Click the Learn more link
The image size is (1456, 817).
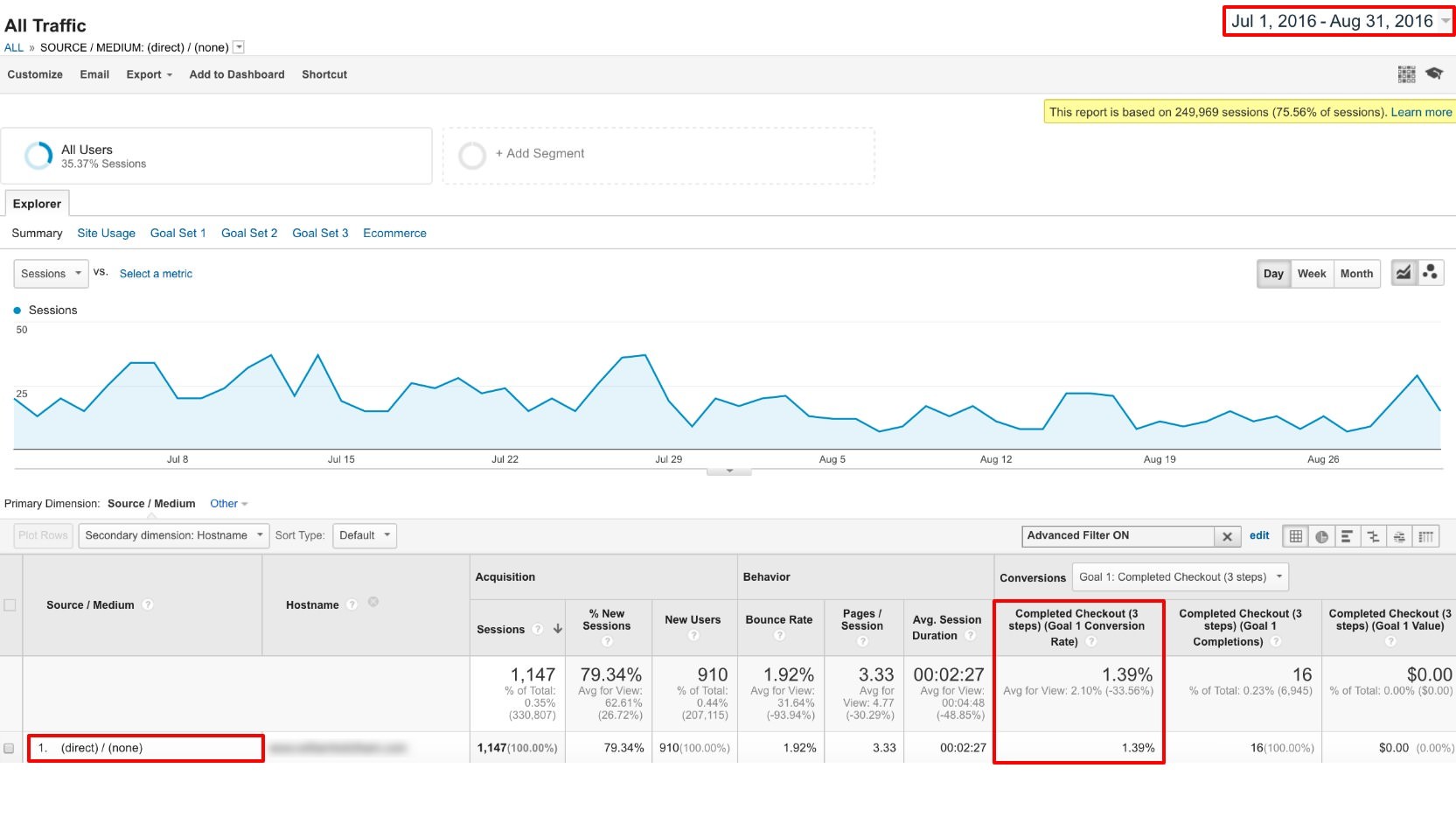pos(1422,112)
